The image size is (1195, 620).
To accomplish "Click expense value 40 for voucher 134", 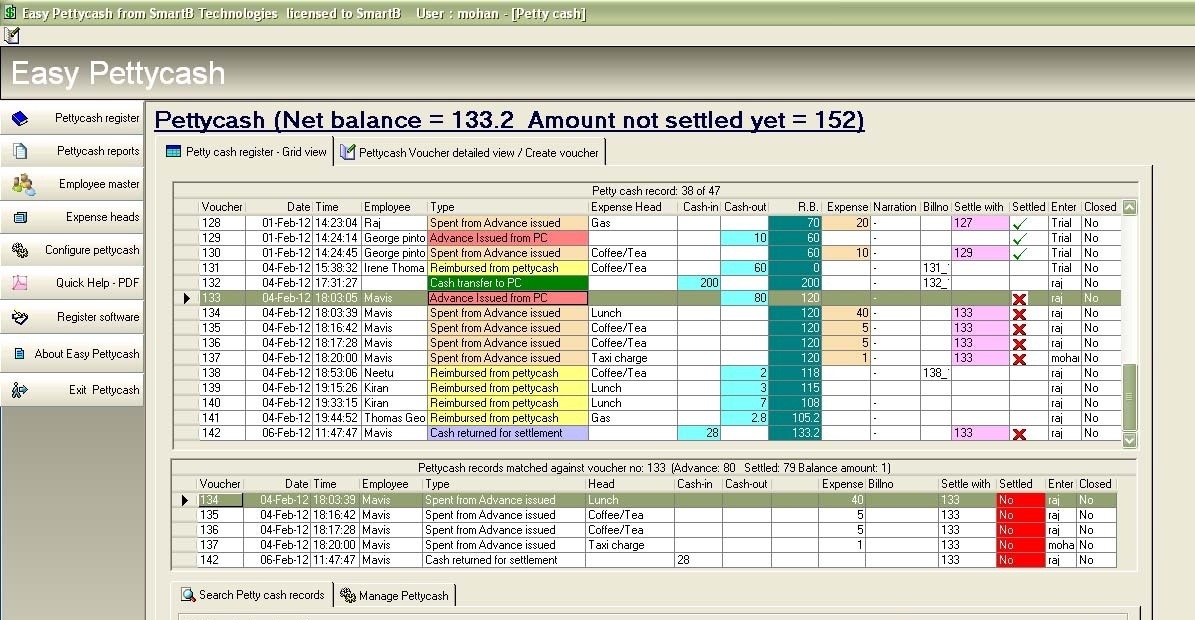I will 847,313.
